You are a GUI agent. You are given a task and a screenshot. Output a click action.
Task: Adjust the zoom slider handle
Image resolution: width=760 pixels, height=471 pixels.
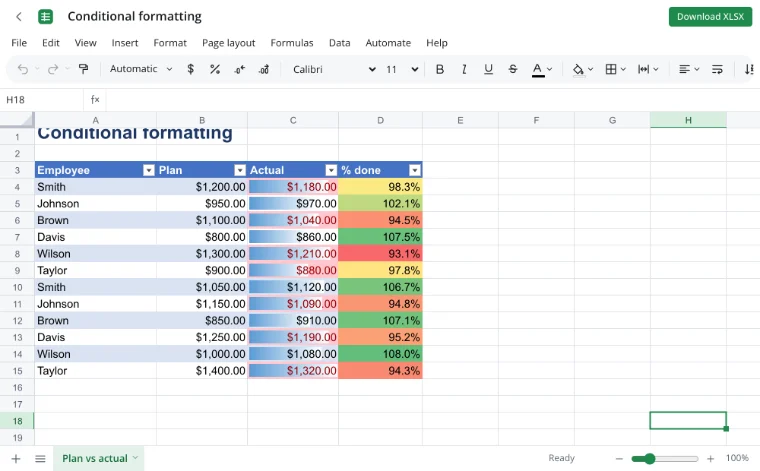coord(649,458)
